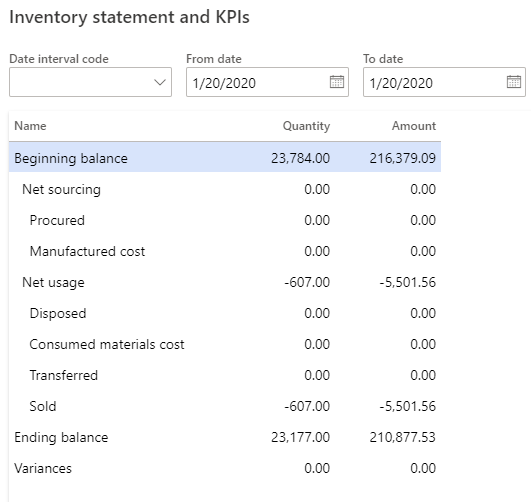
Task: Sort by the Name column header
Action: click(30, 126)
